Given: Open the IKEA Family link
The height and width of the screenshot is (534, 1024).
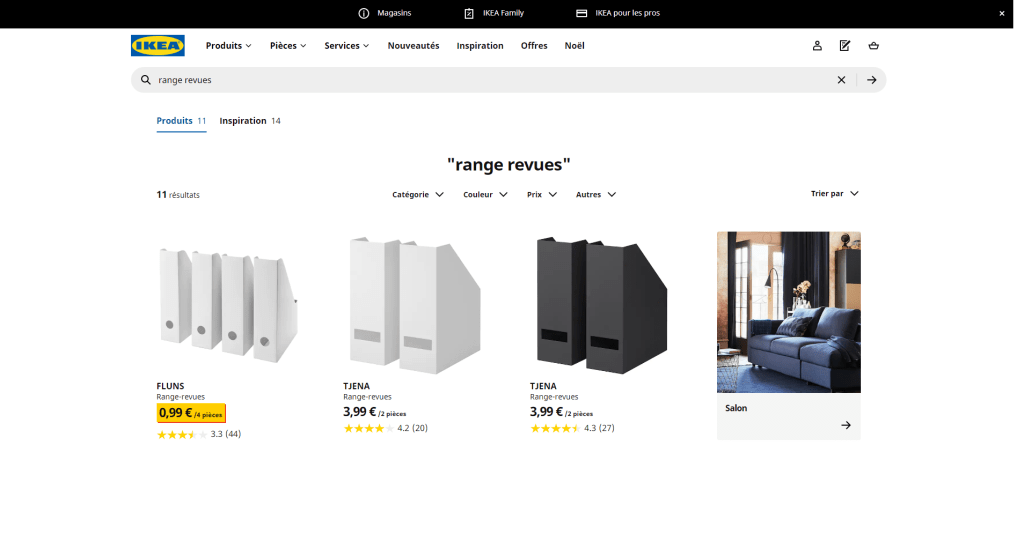Looking at the screenshot, I should pos(494,13).
